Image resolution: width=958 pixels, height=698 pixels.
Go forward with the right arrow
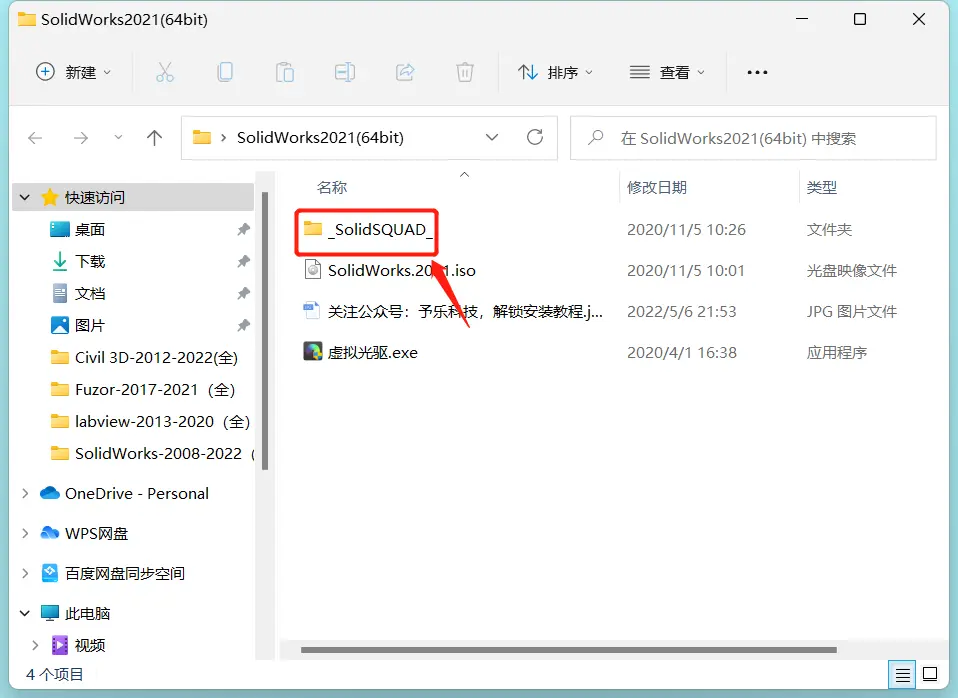(x=81, y=138)
